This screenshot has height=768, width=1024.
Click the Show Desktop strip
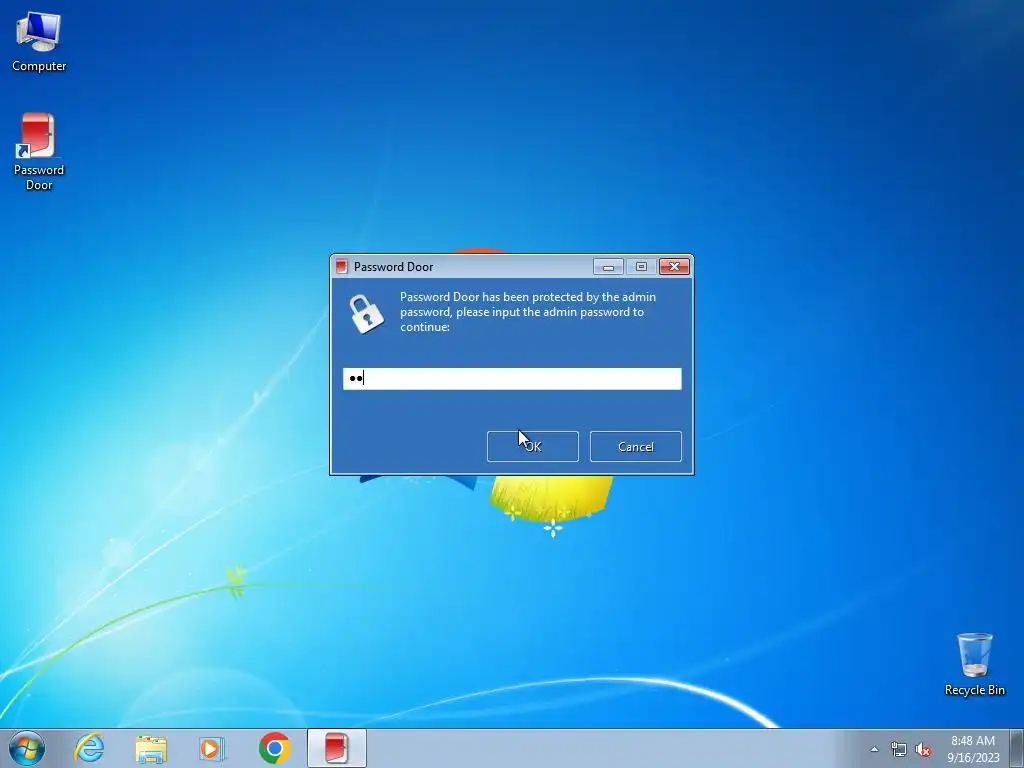1017,749
